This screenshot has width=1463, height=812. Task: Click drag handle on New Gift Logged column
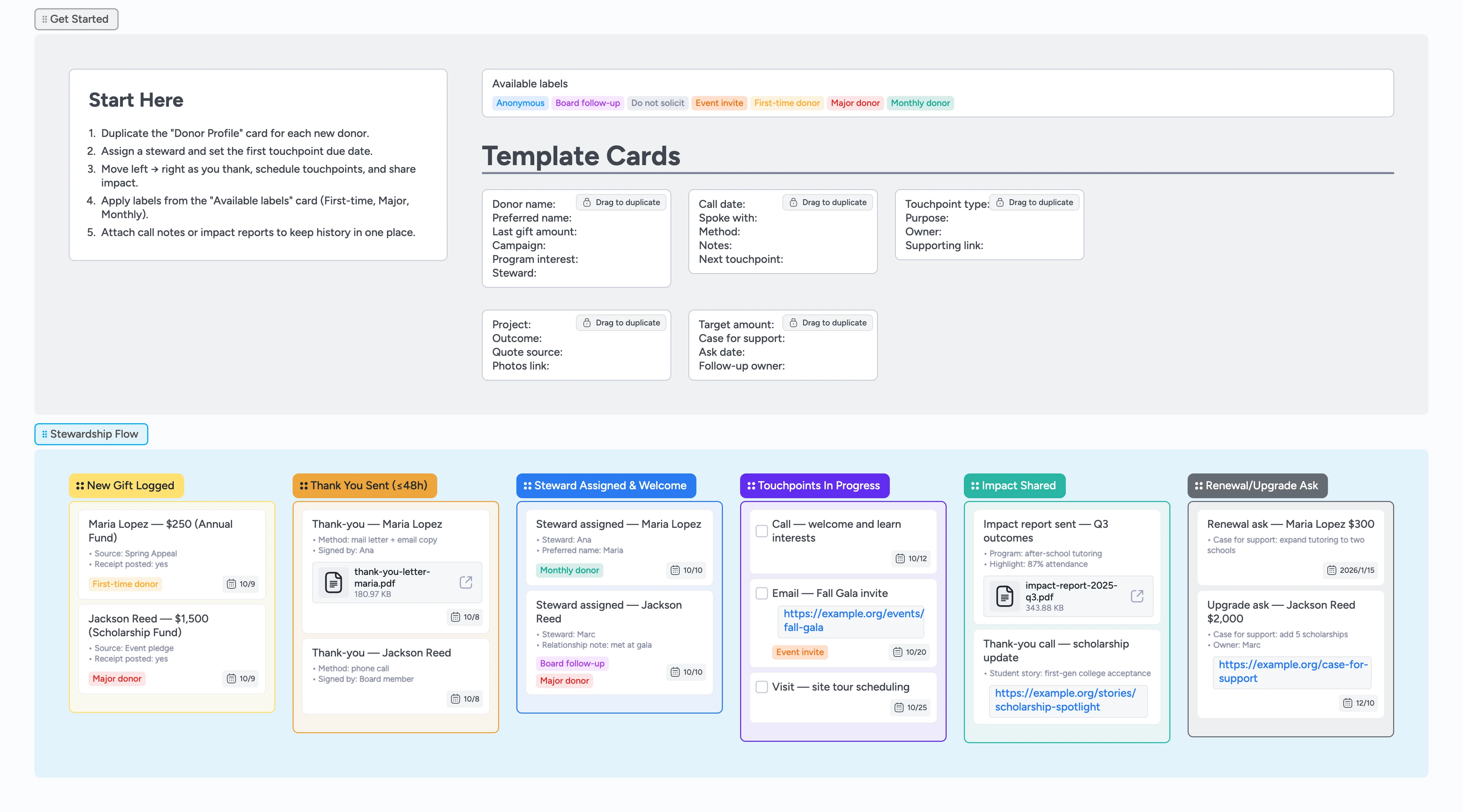(x=80, y=485)
